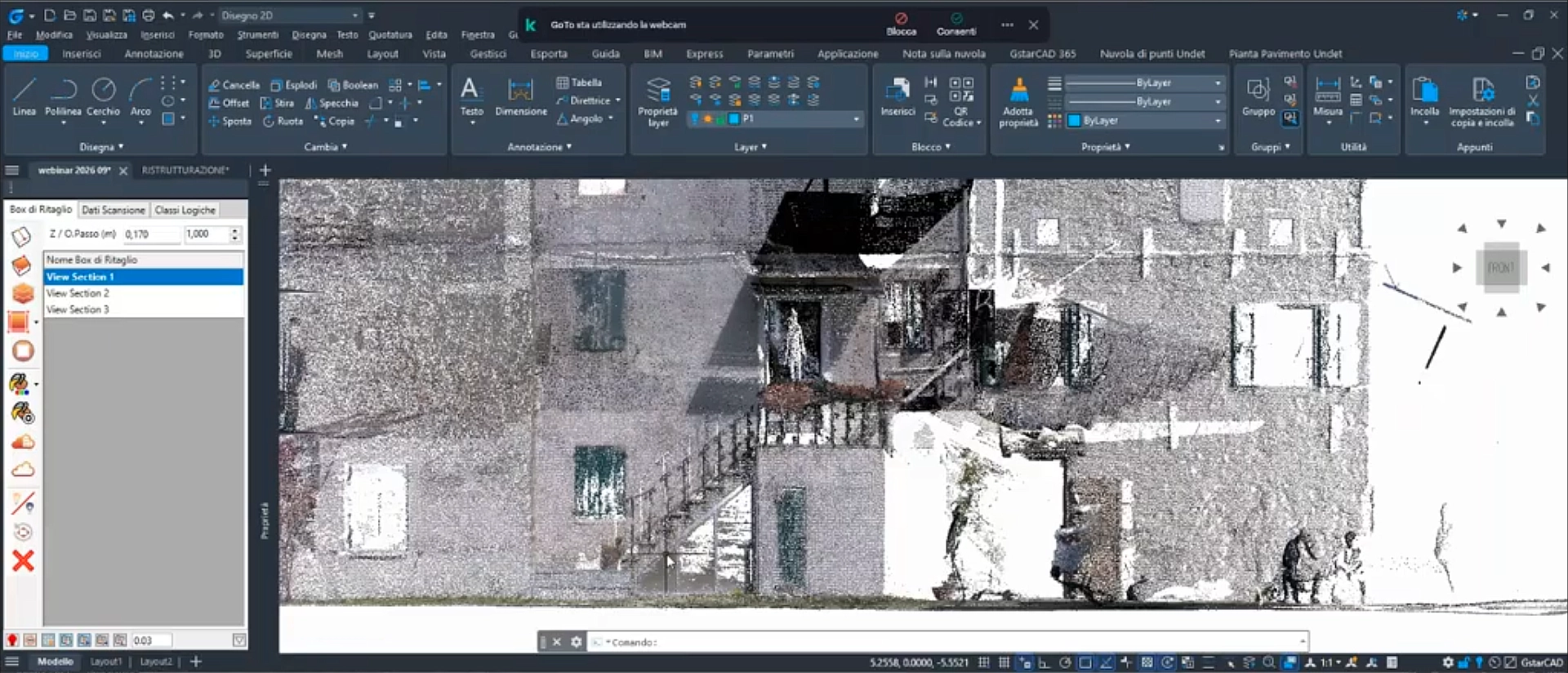Switch to the Classi Logiche tab

click(x=185, y=210)
